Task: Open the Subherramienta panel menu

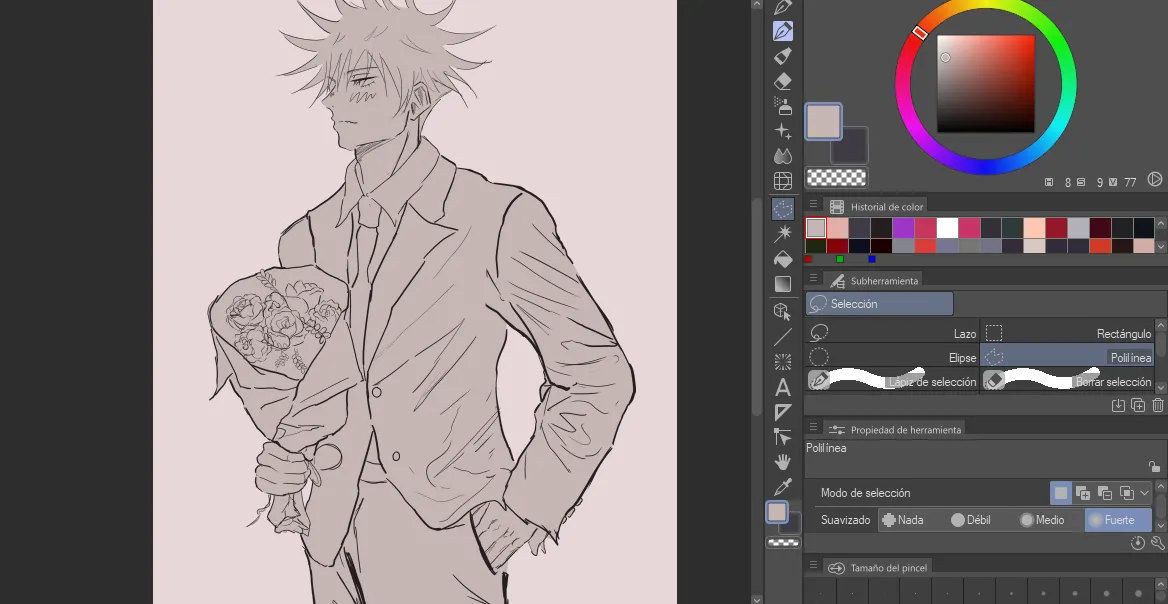Action: coord(813,278)
